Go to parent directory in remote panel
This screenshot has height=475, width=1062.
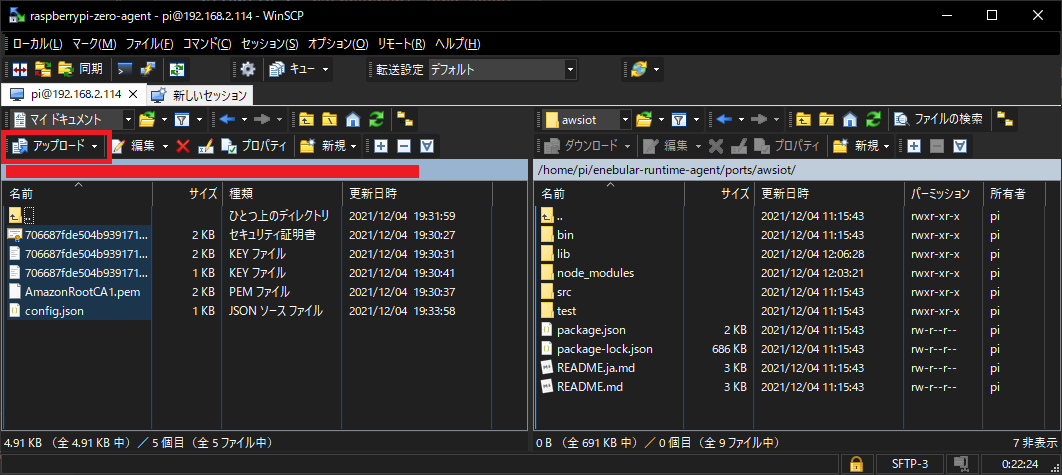click(803, 120)
